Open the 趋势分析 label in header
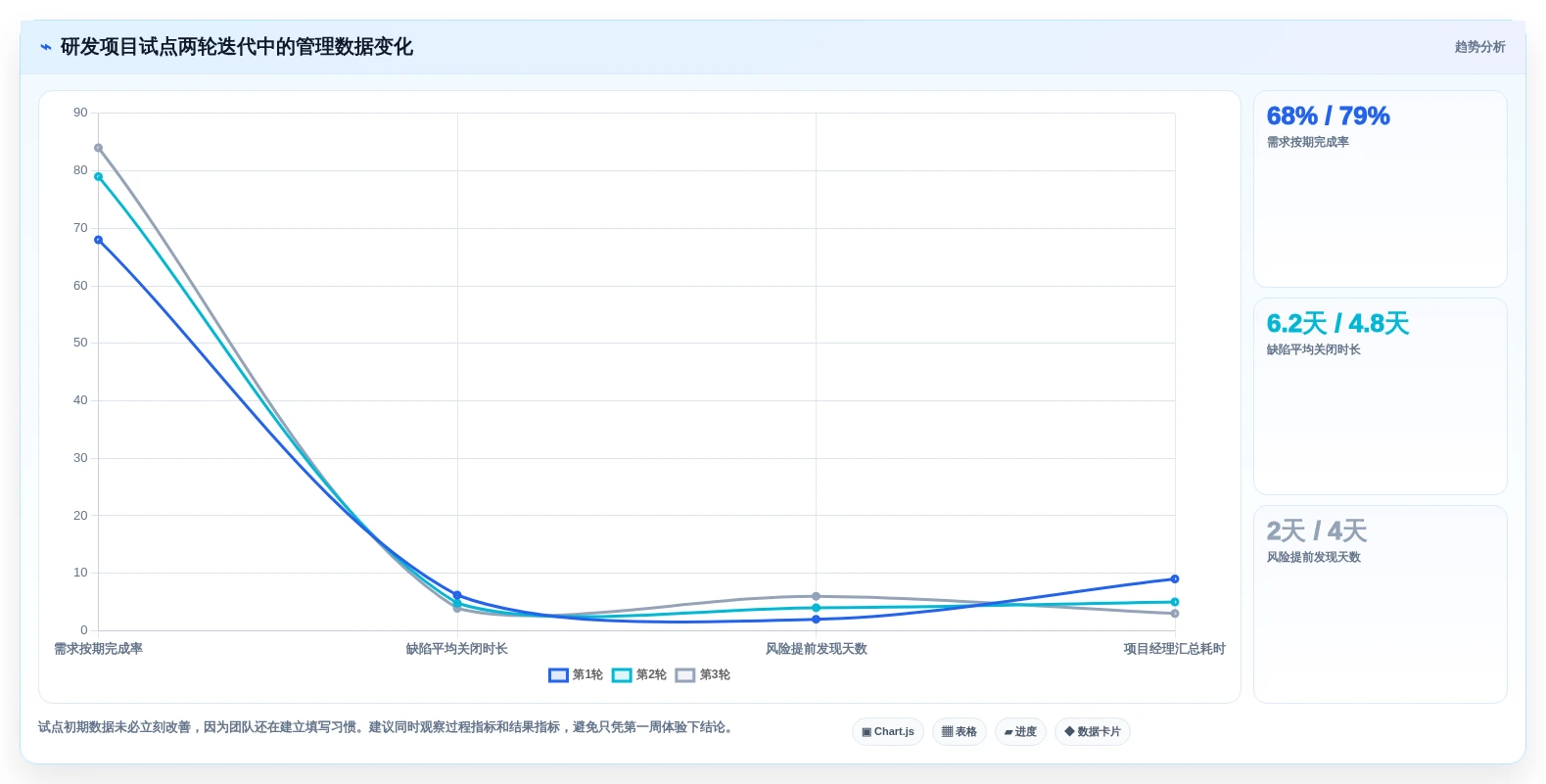Screen dimensions: 1546x784 [x=1479, y=47]
